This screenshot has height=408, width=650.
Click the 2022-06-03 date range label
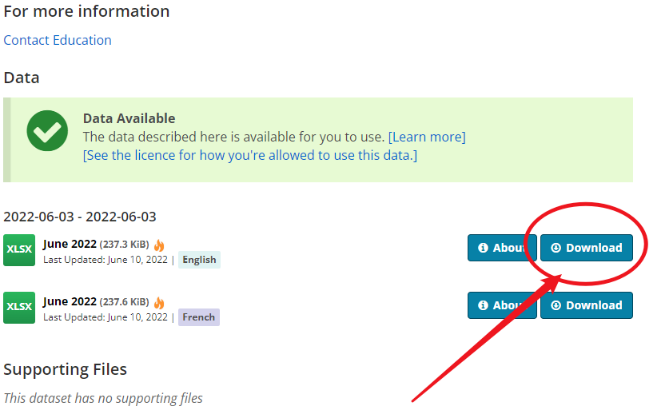(x=79, y=217)
